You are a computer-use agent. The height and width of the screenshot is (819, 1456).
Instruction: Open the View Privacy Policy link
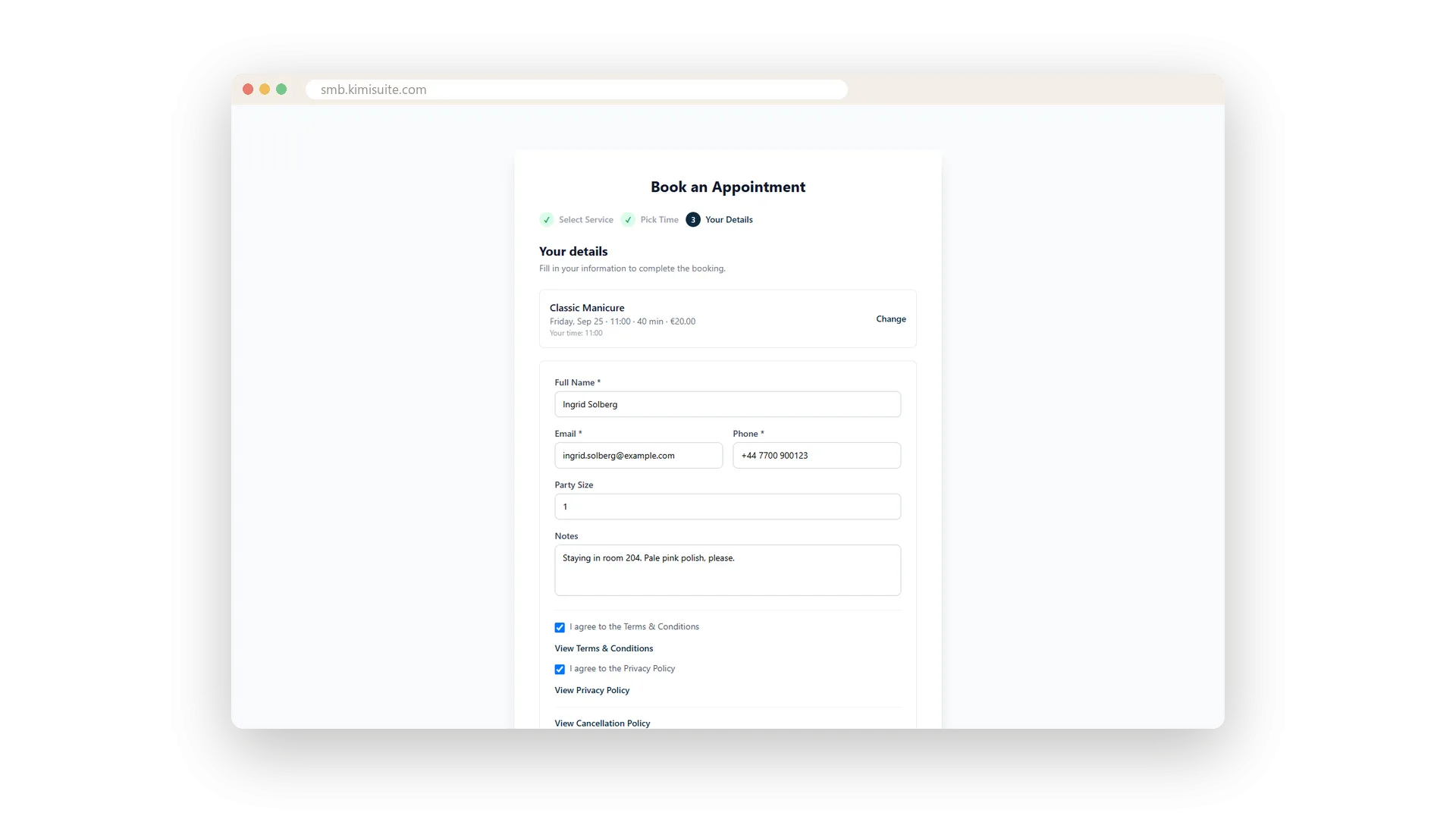591,690
